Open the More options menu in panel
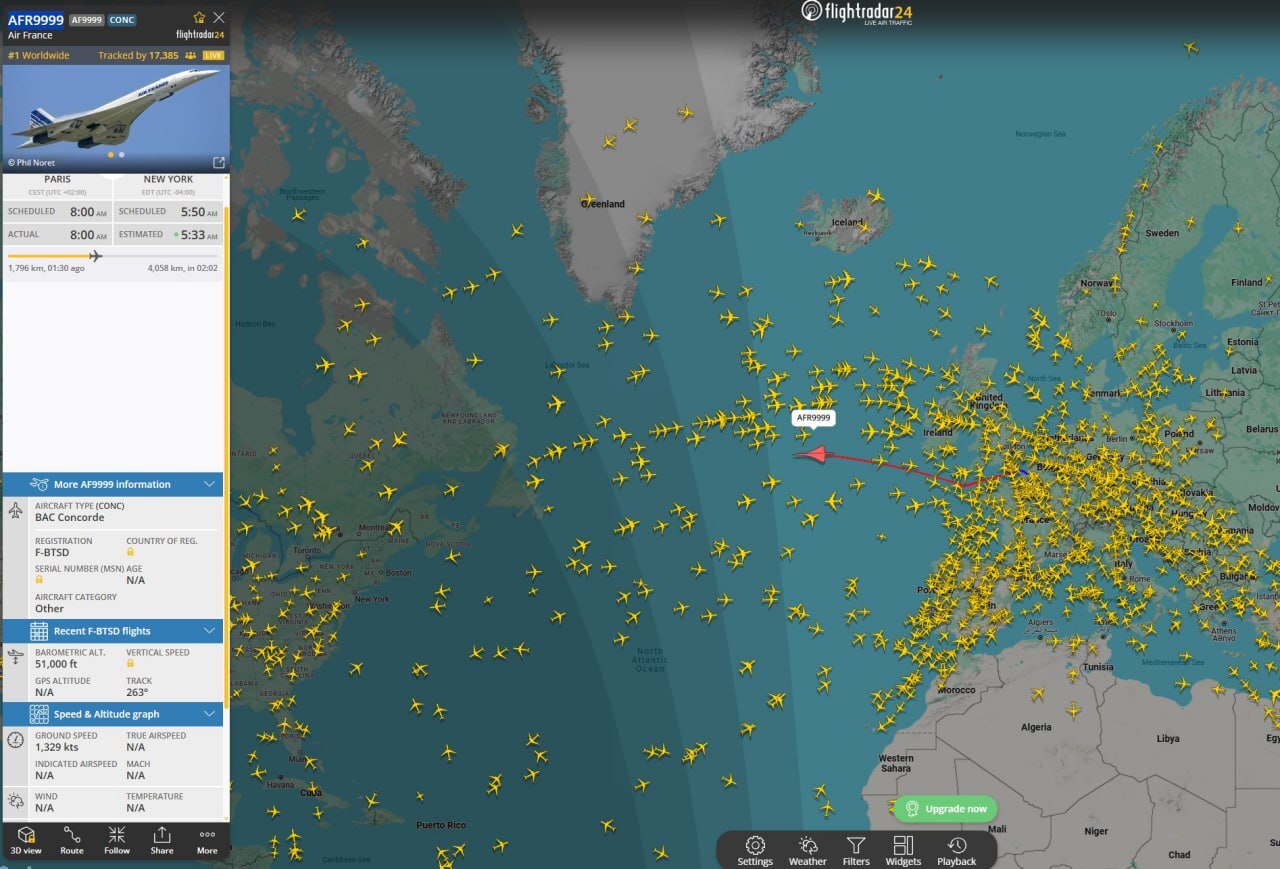 tap(207, 840)
